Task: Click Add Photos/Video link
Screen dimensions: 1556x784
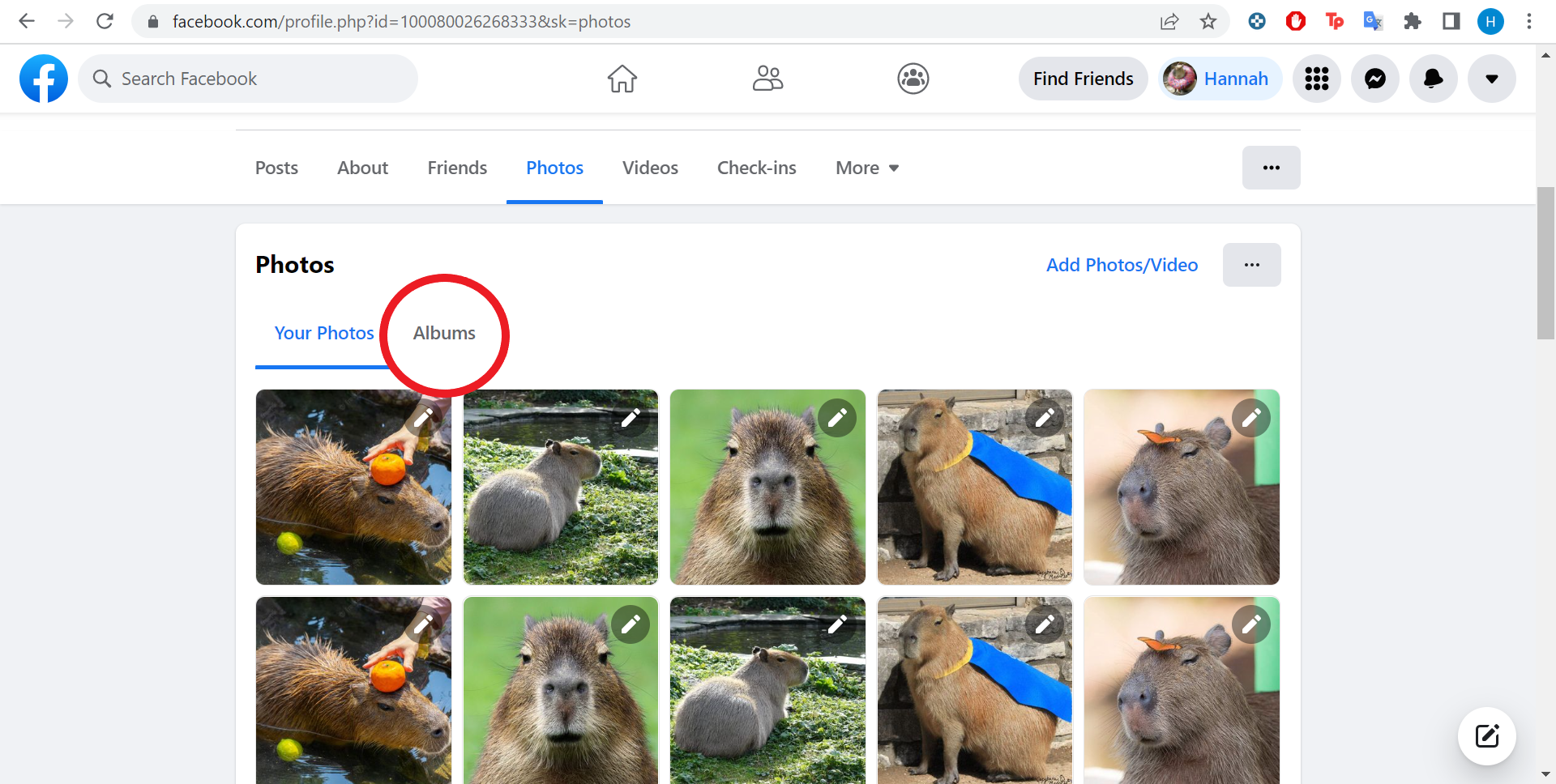Action: pyautogui.click(x=1122, y=265)
